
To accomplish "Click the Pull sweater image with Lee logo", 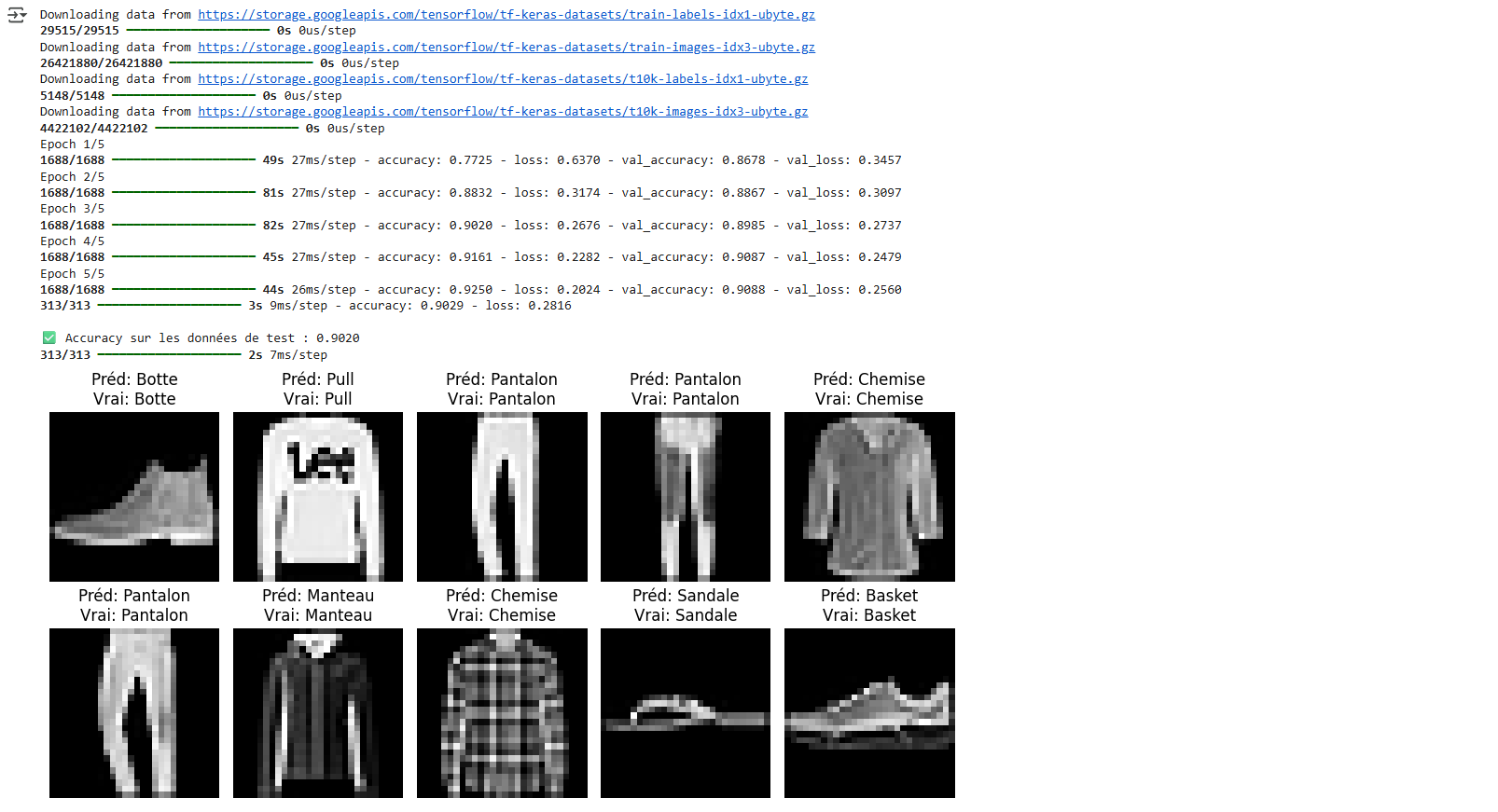I will pyautogui.click(x=318, y=497).
